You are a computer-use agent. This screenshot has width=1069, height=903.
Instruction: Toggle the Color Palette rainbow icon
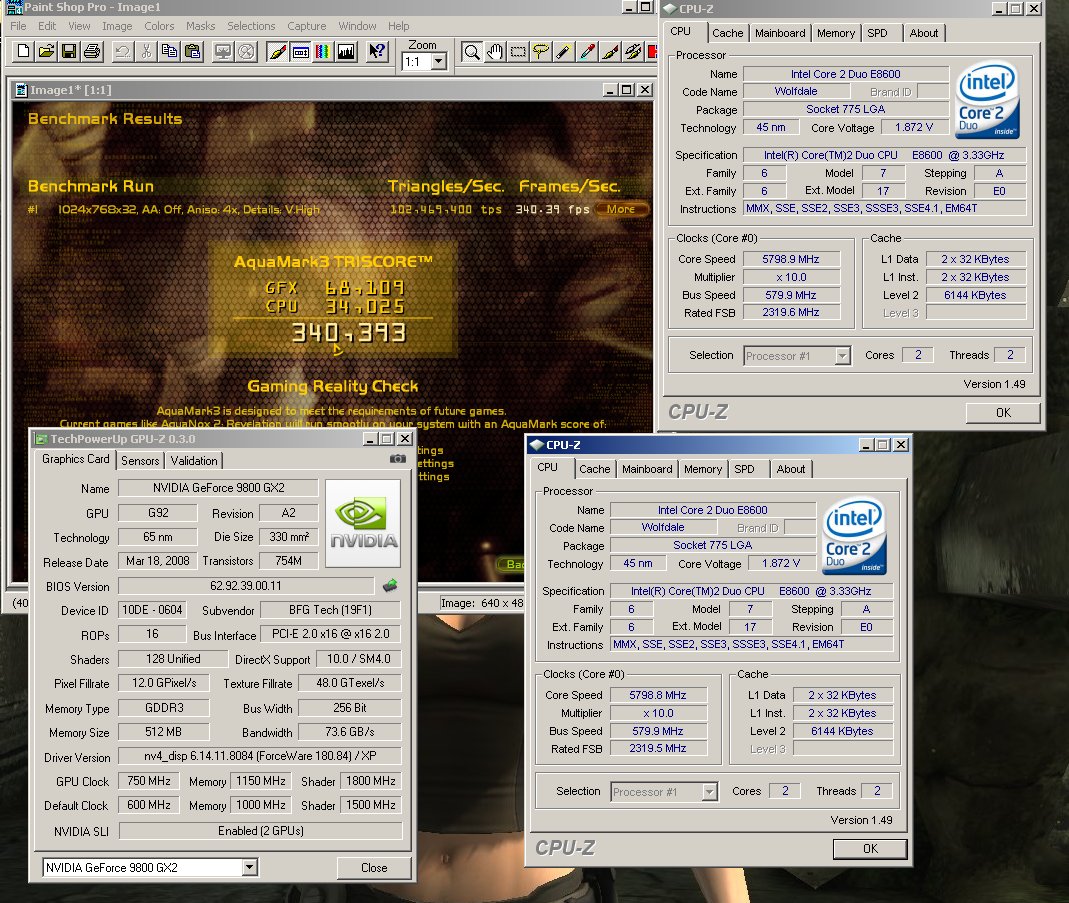pos(322,51)
